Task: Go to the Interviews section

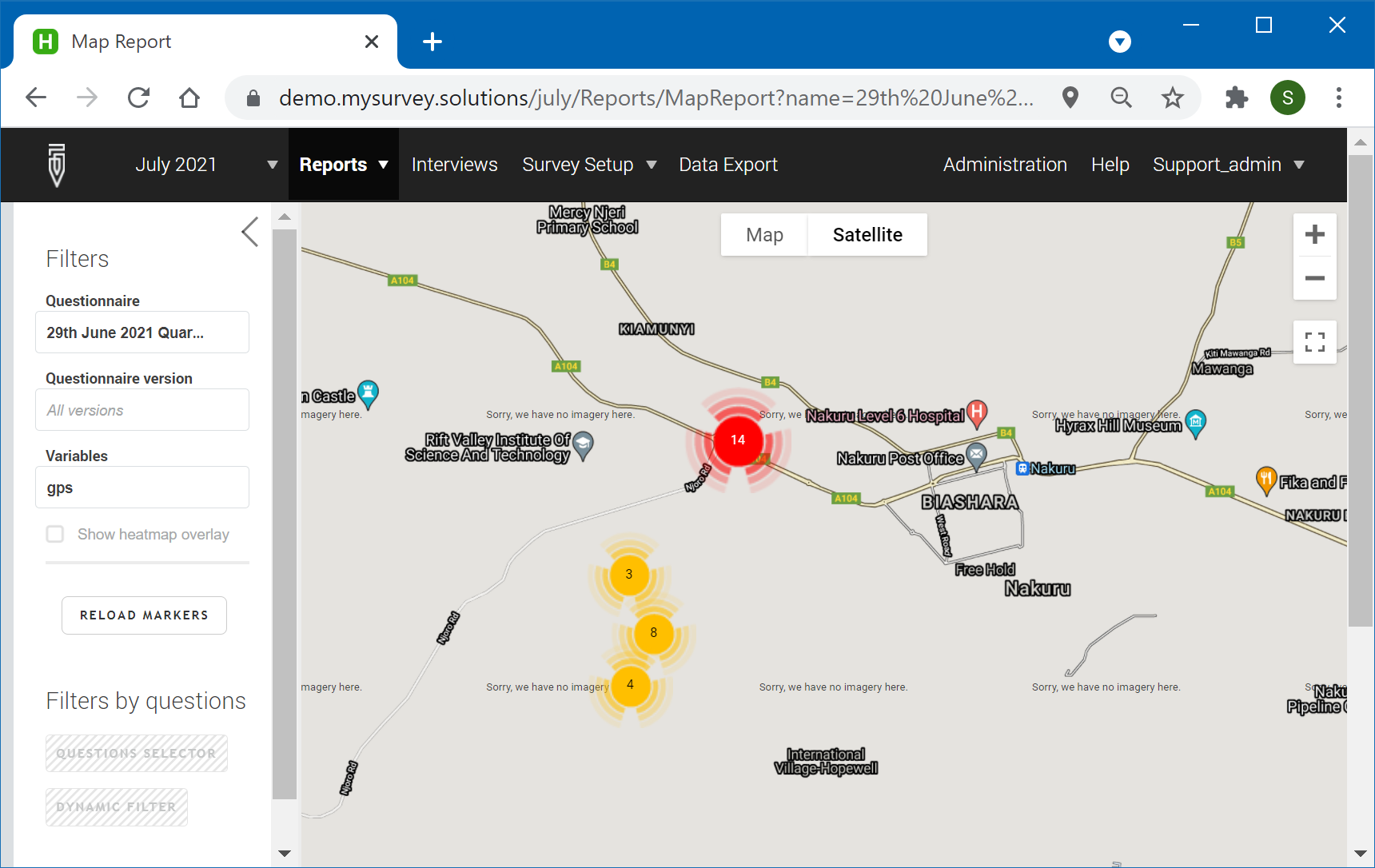Action: 454,165
